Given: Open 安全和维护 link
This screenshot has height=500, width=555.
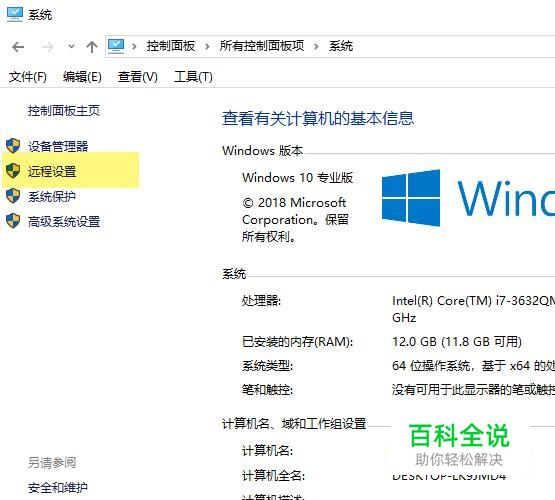Looking at the screenshot, I should tap(58, 488).
